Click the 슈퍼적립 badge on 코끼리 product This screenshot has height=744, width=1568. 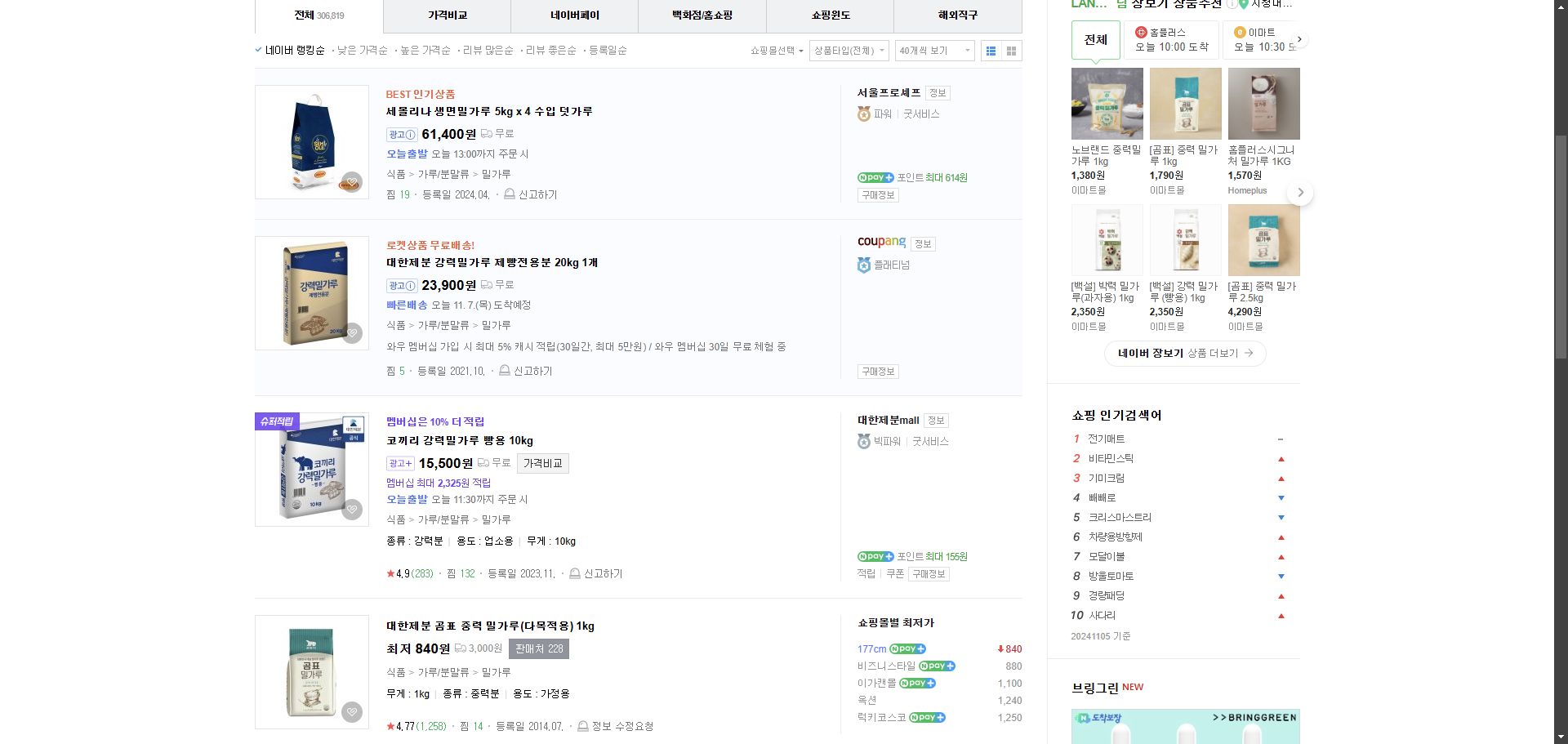277,421
